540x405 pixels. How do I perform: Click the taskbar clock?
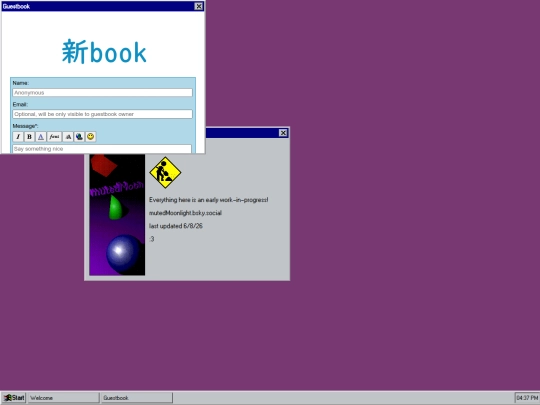pyautogui.click(x=527, y=398)
